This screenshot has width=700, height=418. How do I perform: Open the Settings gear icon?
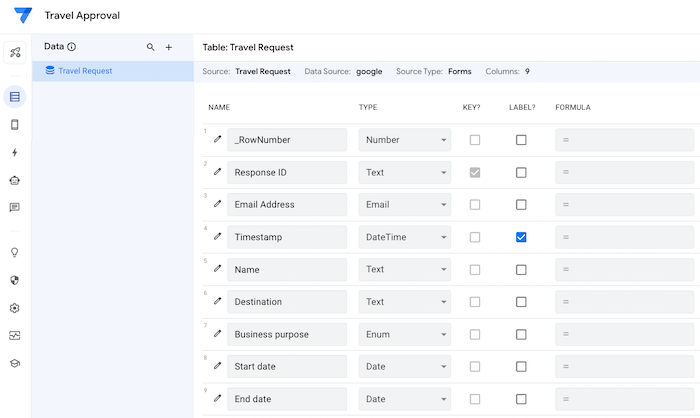point(14,308)
